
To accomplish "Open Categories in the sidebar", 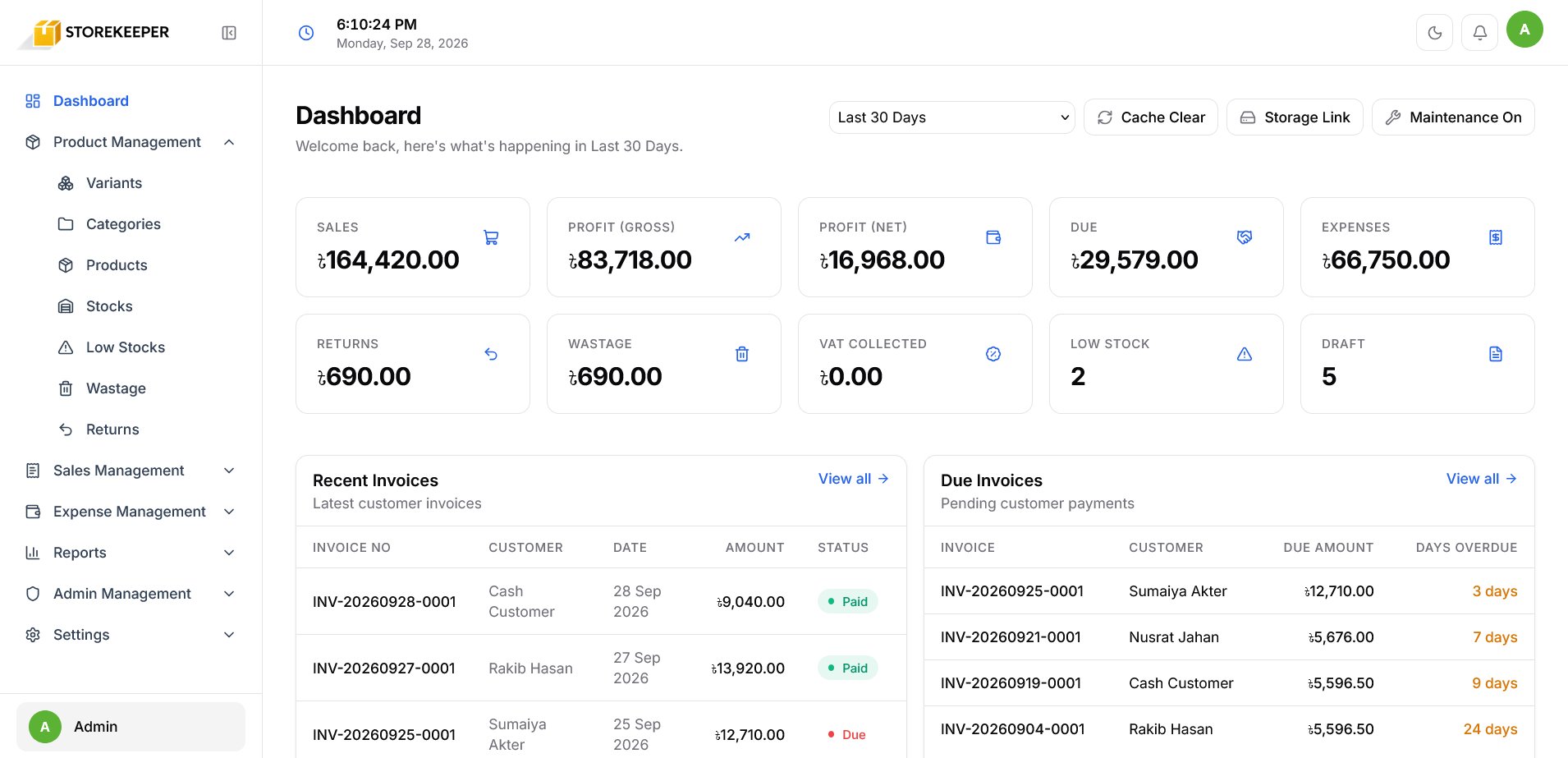I will tap(148, 224).
